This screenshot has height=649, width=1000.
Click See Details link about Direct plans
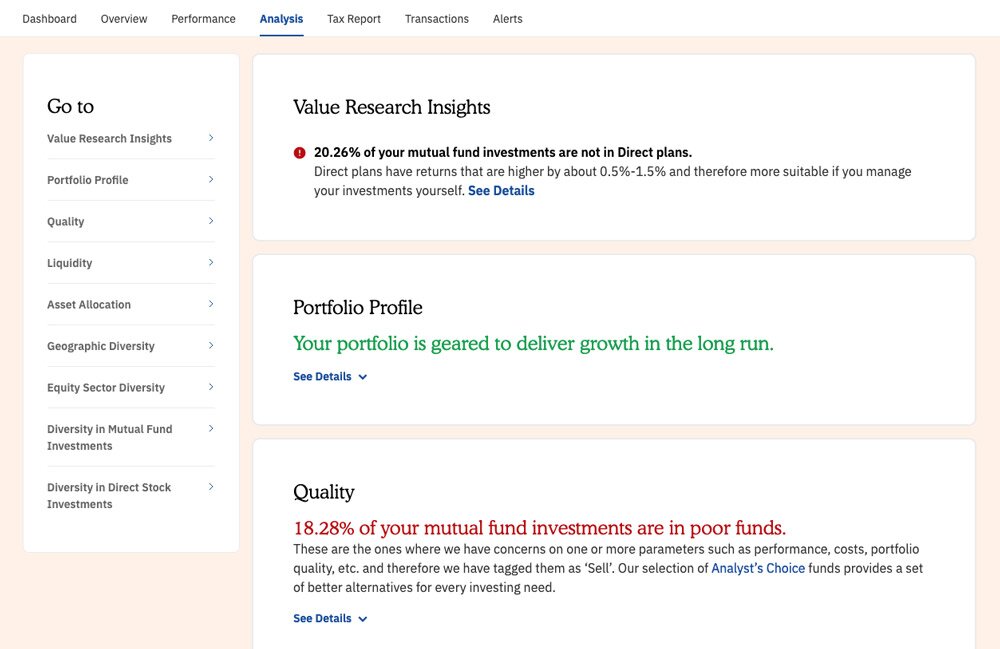501,191
